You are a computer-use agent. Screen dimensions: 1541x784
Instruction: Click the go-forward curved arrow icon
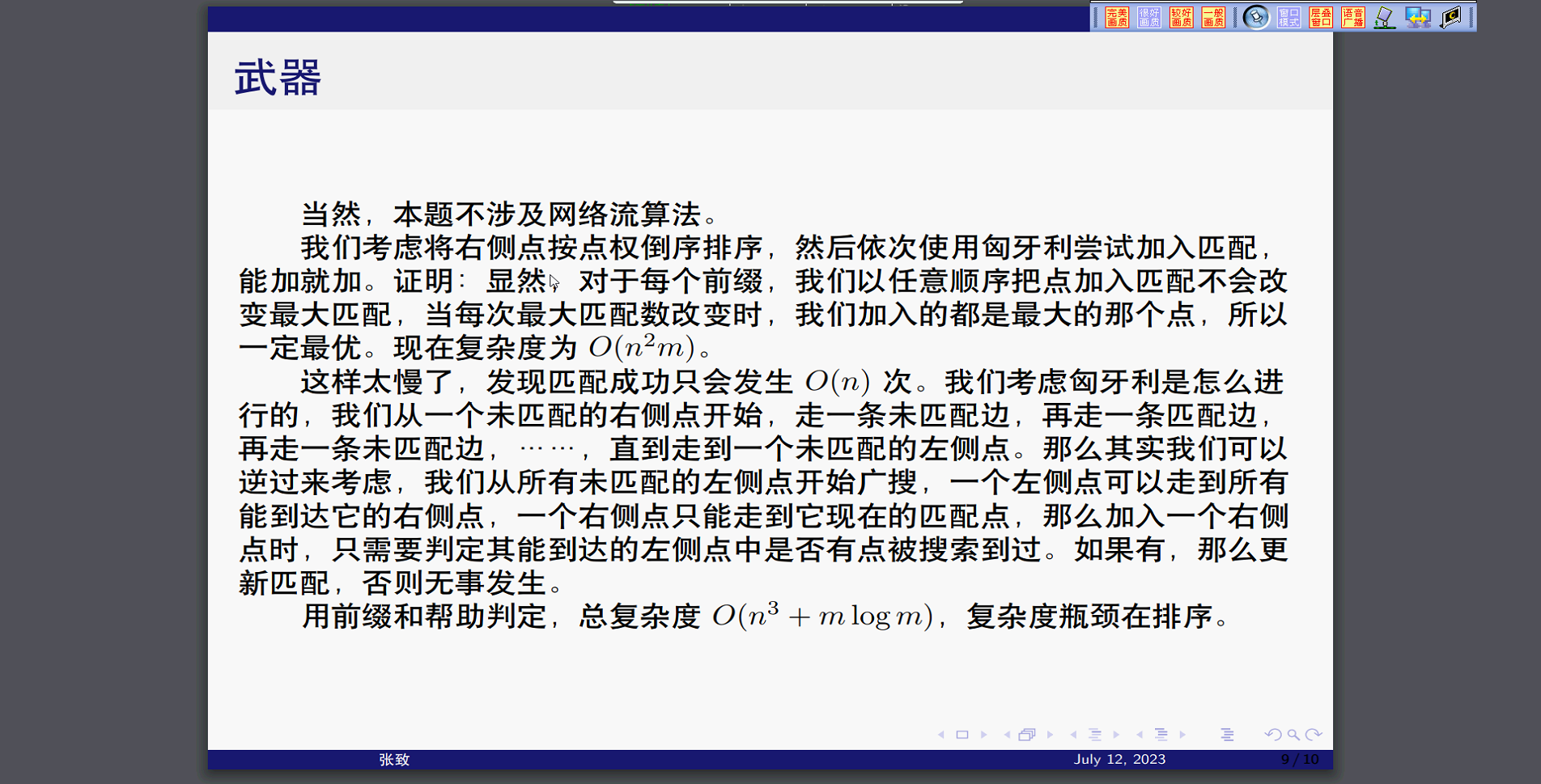[1314, 735]
